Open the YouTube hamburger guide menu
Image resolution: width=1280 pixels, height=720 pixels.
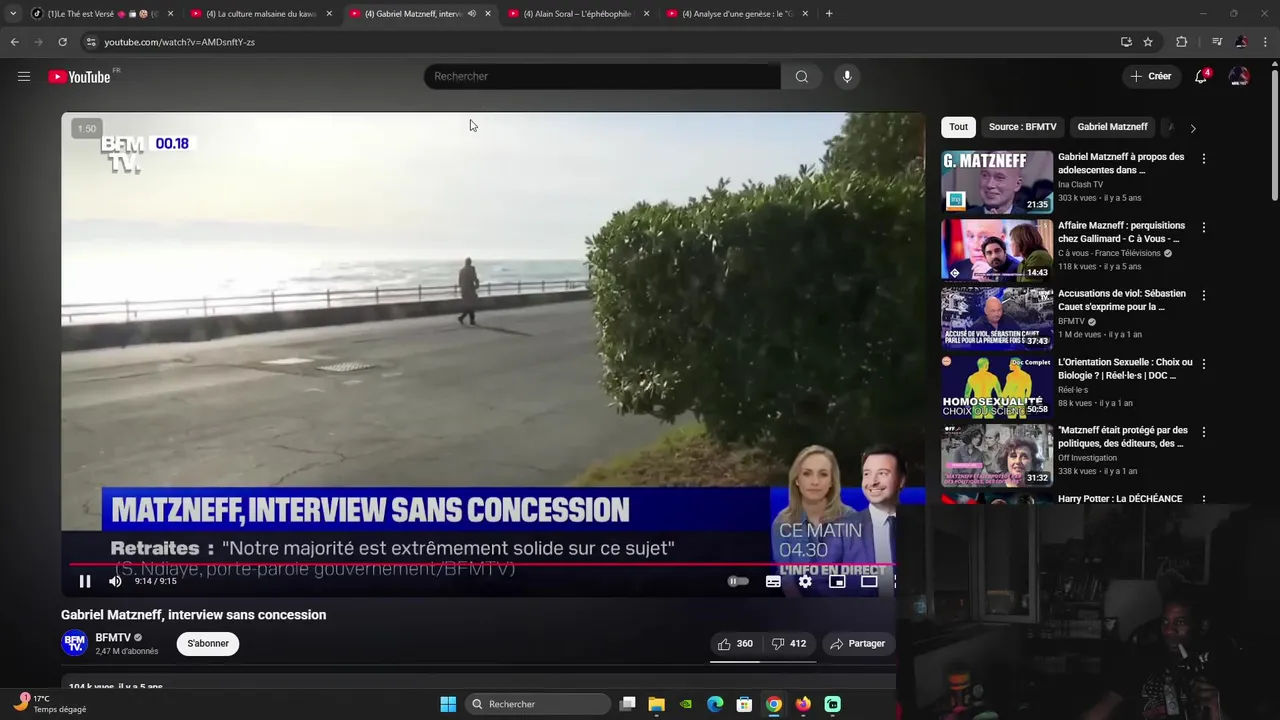pos(24,76)
